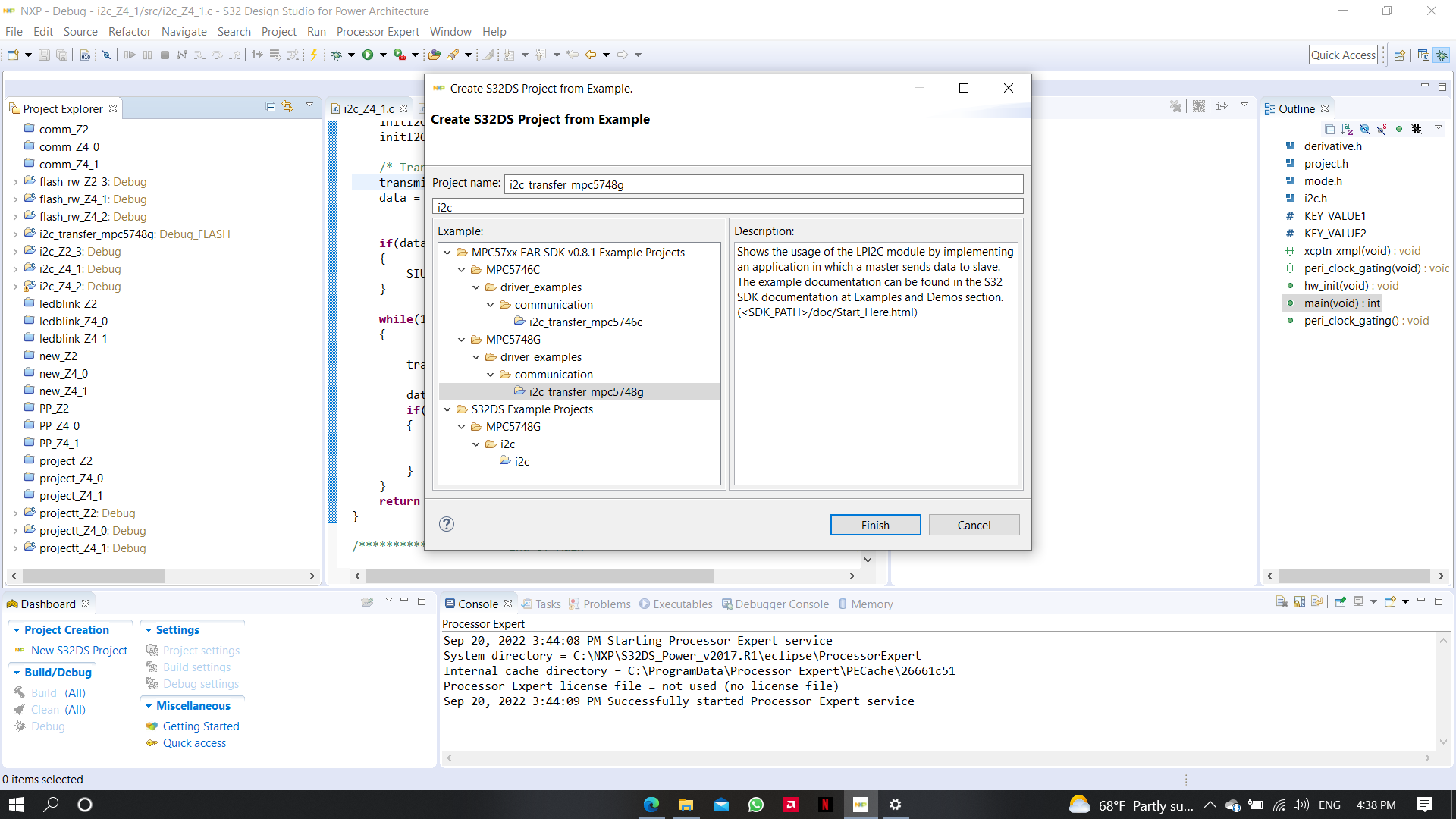Click the Debug bug icon in toolbar
Viewport: 1456px width, 819px height.
tap(337, 55)
